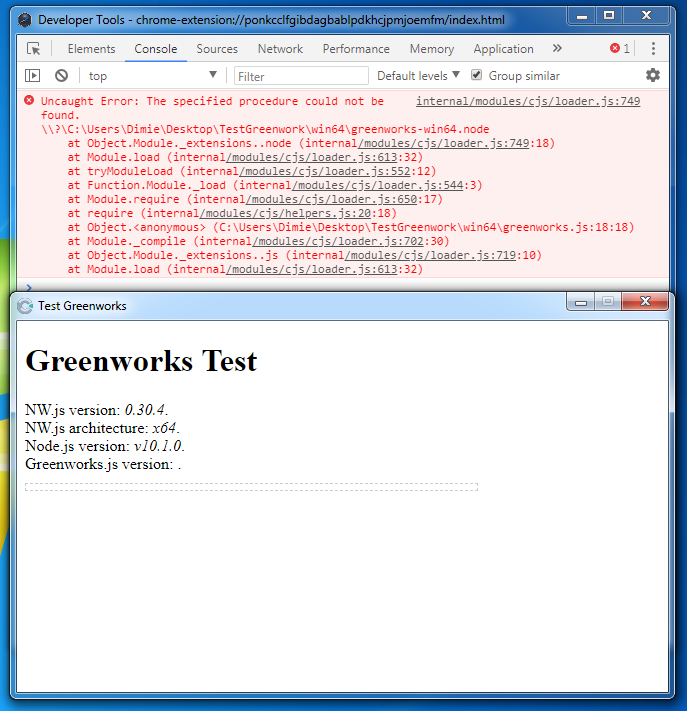This screenshot has height=711, width=687.
Task: Expand more DevTools tabs with chevron
Action: coord(557,48)
